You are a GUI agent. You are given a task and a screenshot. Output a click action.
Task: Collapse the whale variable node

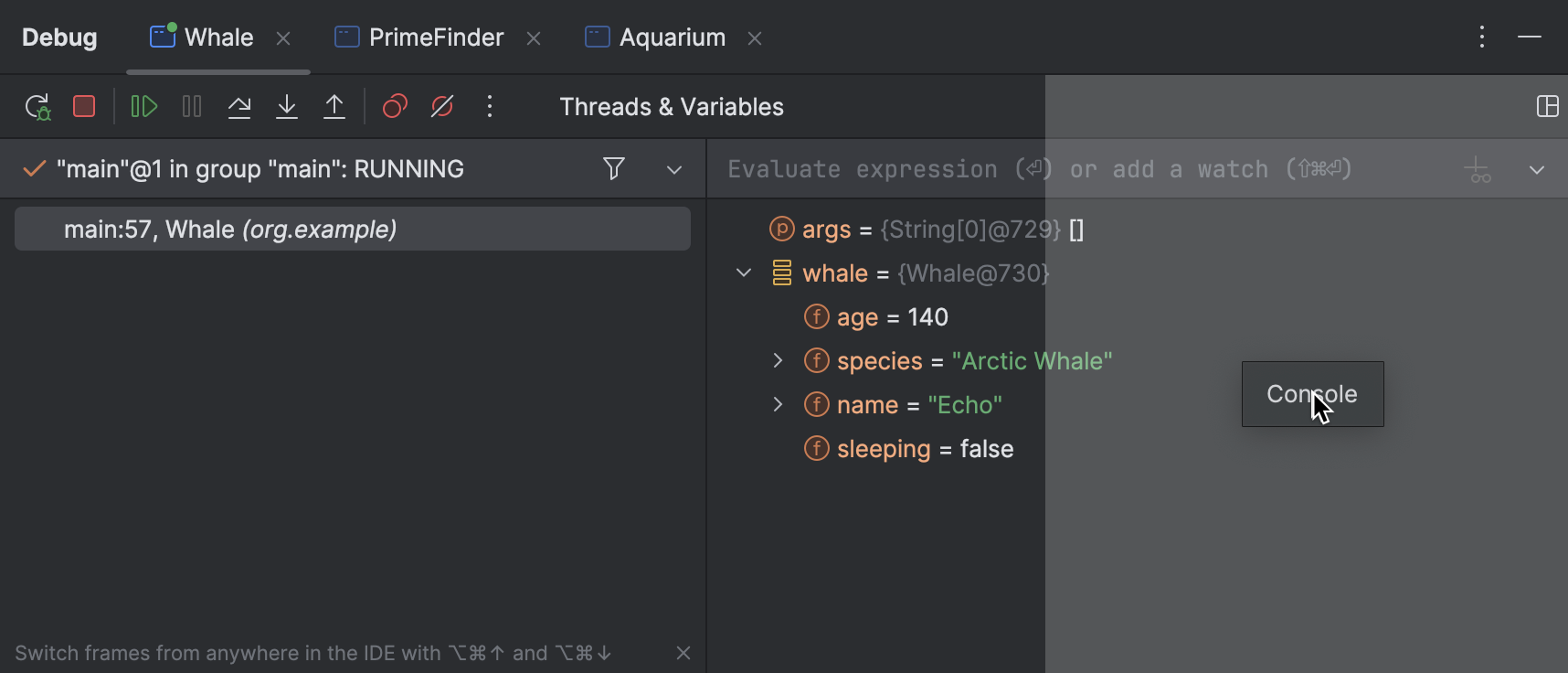744,273
